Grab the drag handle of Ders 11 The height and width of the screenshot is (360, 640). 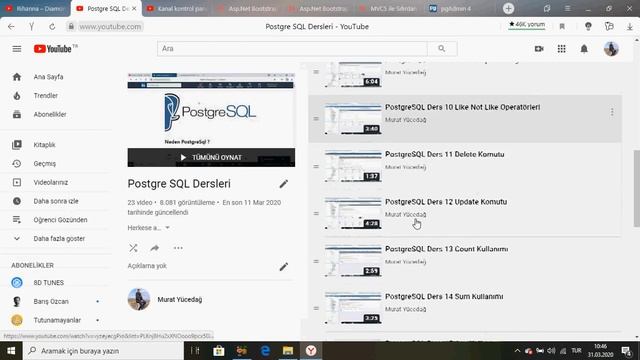tap(316, 167)
